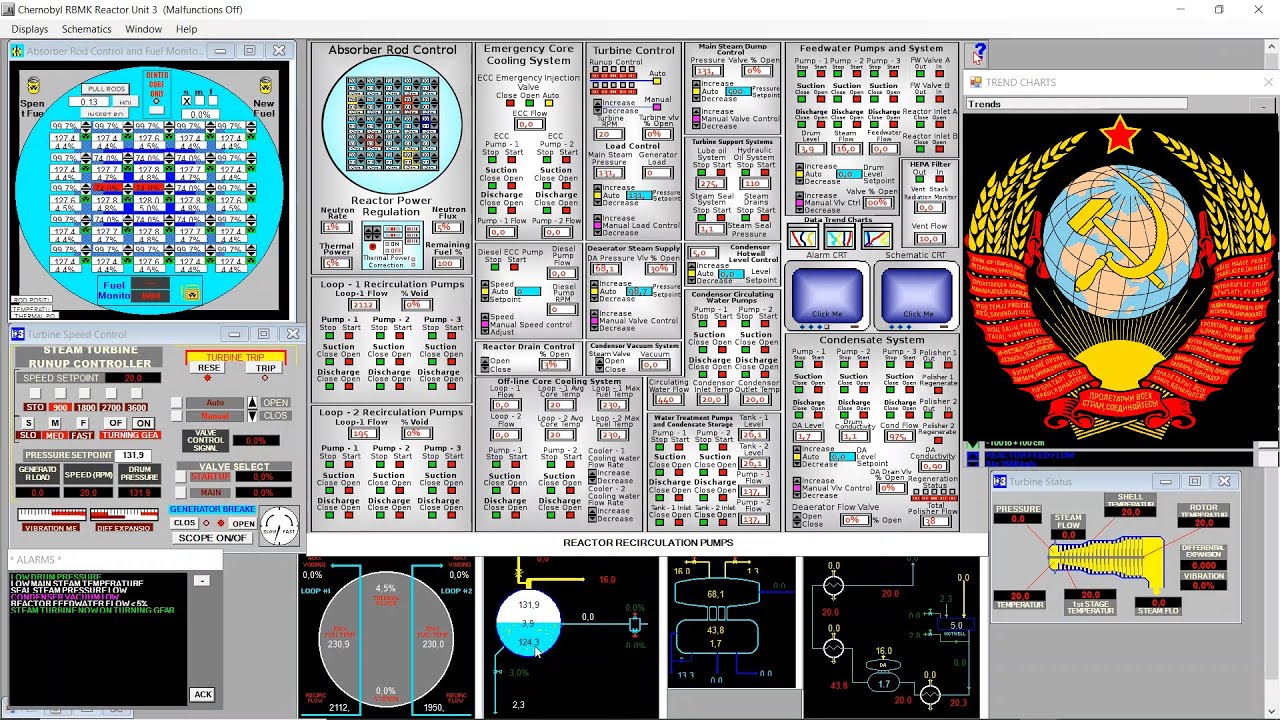Collapse the alarms panel with minus button

tap(201, 580)
